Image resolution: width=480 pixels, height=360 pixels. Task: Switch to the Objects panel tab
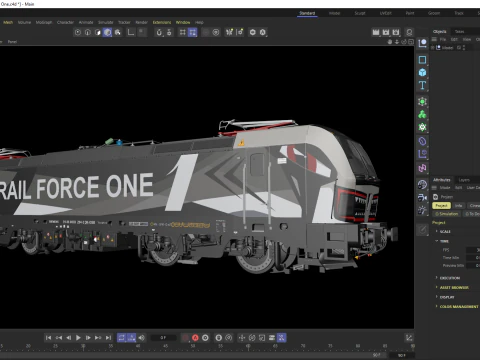click(440, 31)
